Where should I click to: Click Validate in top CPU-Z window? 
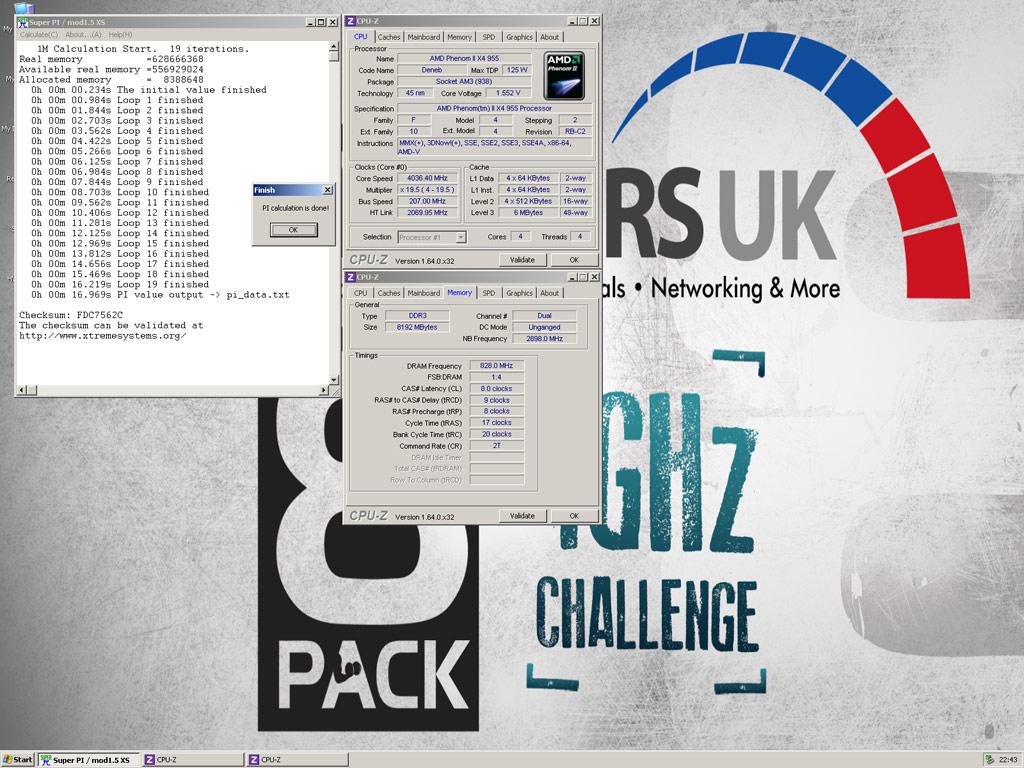click(522, 260)
